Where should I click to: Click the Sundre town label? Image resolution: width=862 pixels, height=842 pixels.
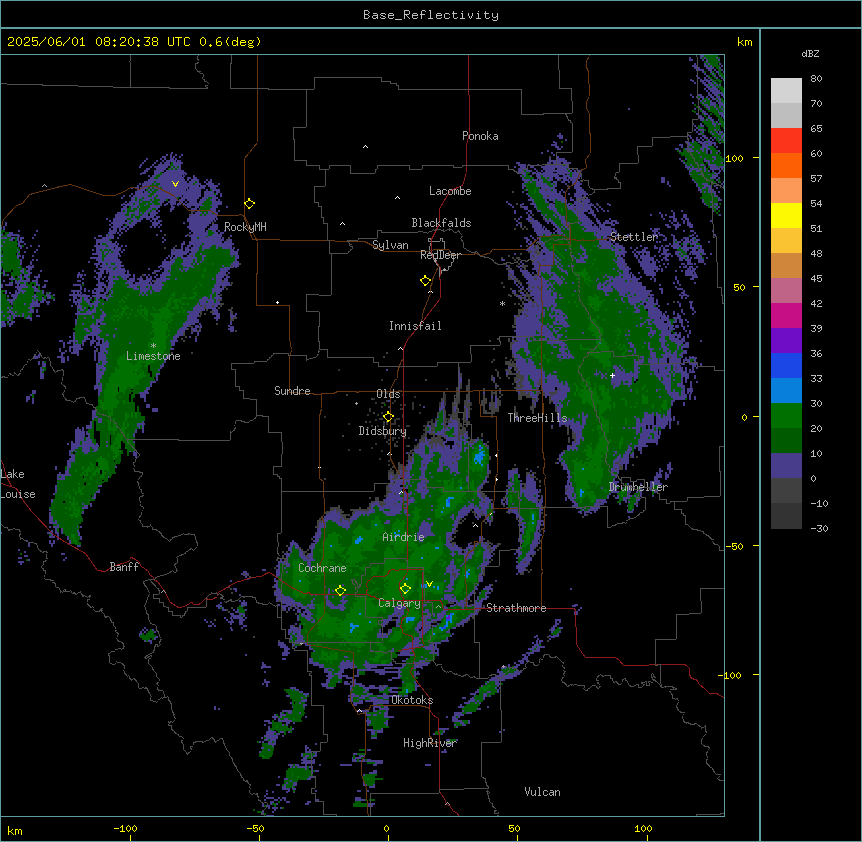tap(292, 391)
